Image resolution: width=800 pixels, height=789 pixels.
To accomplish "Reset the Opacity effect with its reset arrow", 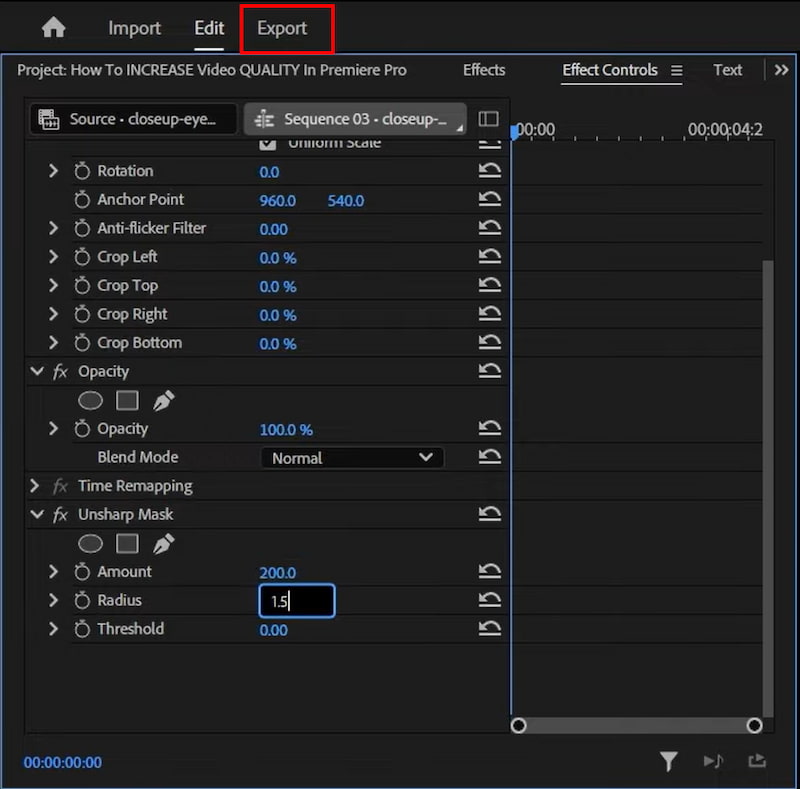I will (489, 371).
